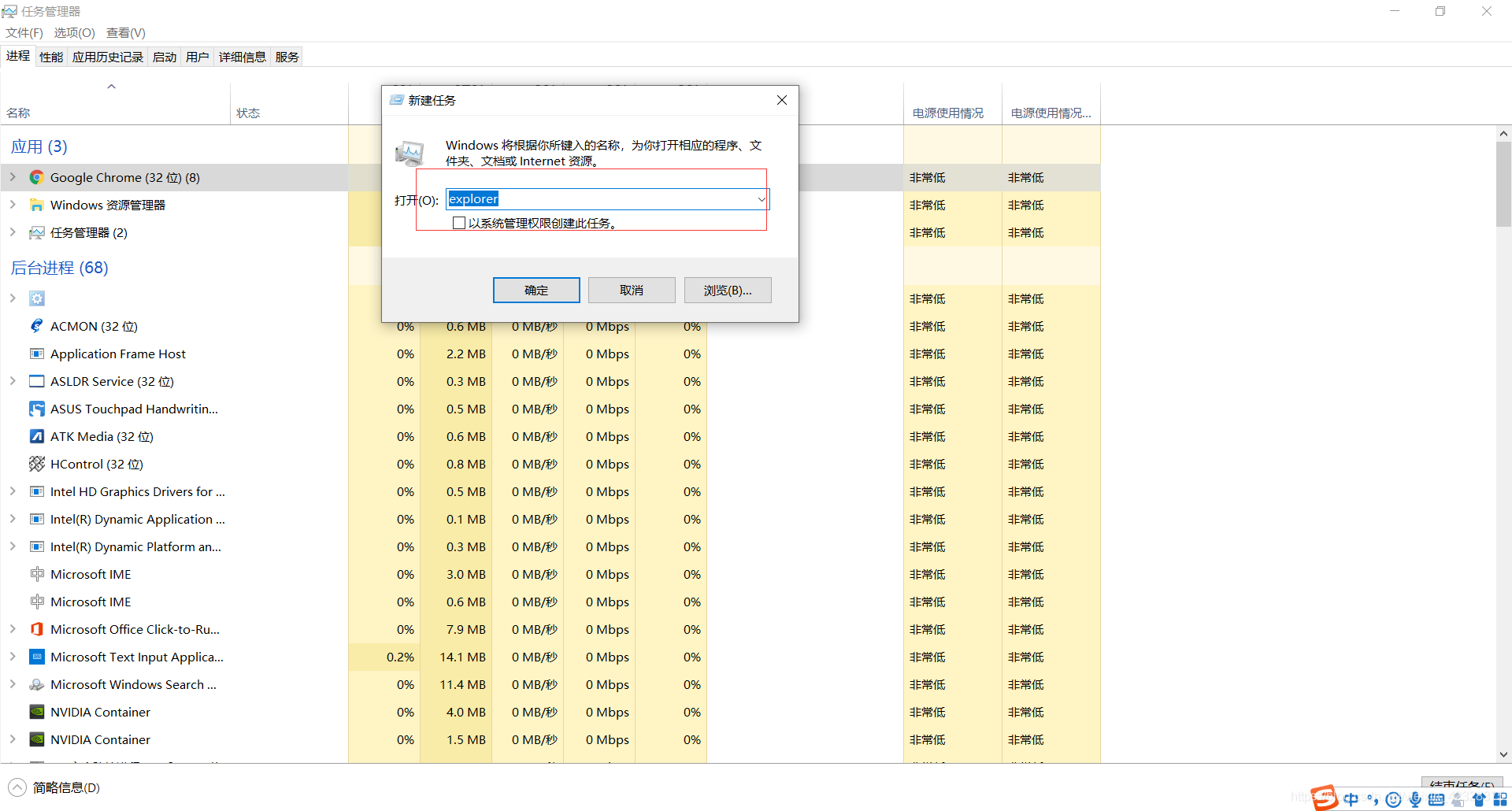Click the Microsoft Windows Search icon

pos(36,684)
